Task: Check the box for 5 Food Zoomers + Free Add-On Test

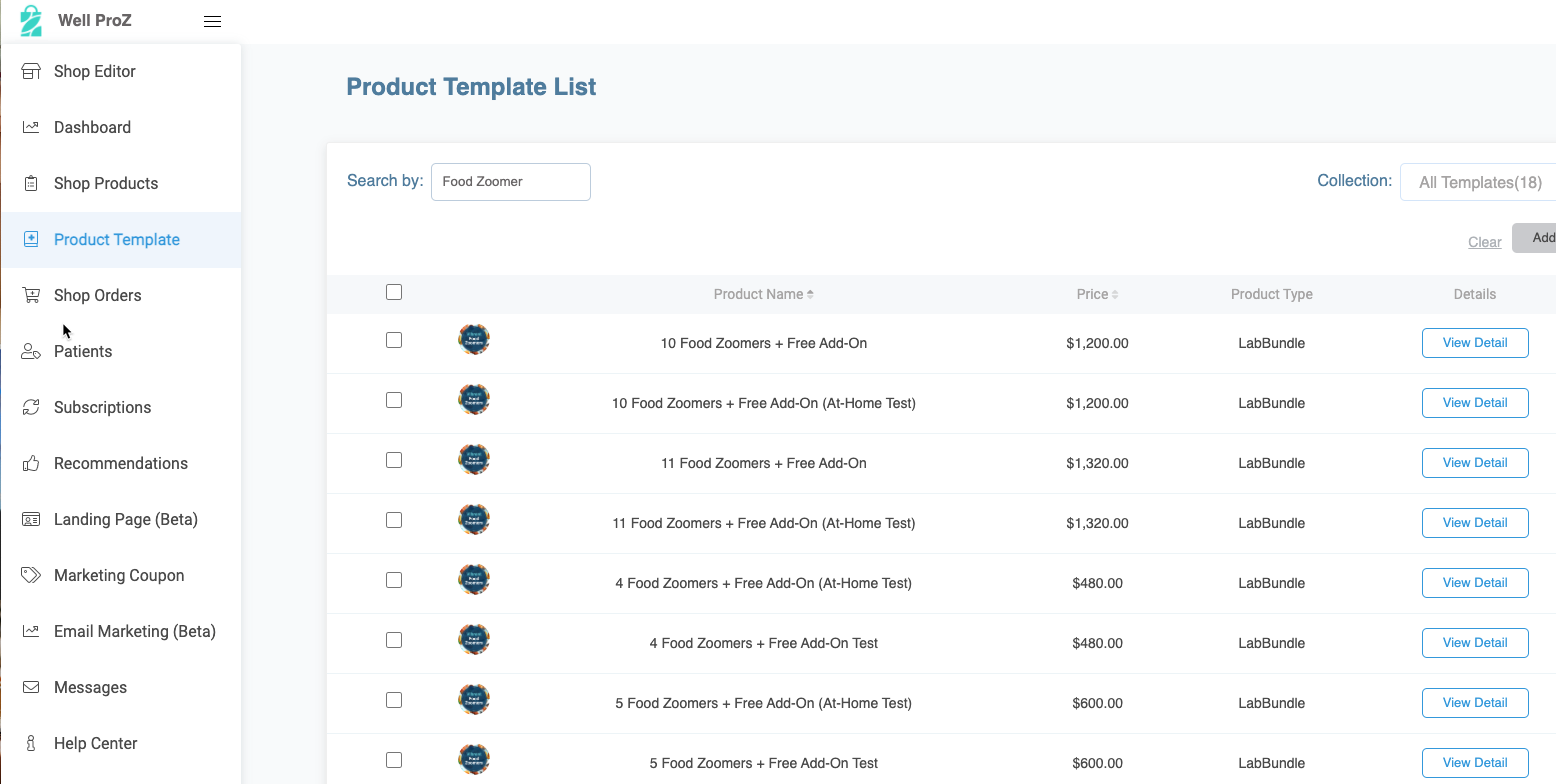Action: tap(394, 760)
